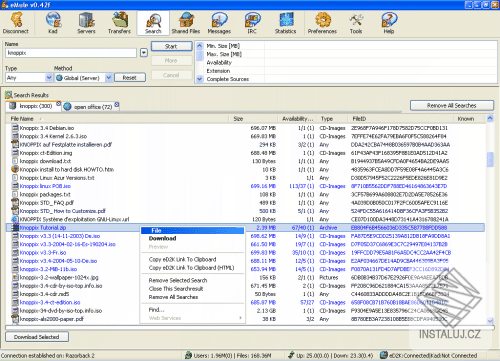The height and width of the screenshot is (361, 500).
Task: Choose Download from the context menu
Action: (x=193, y=238)
